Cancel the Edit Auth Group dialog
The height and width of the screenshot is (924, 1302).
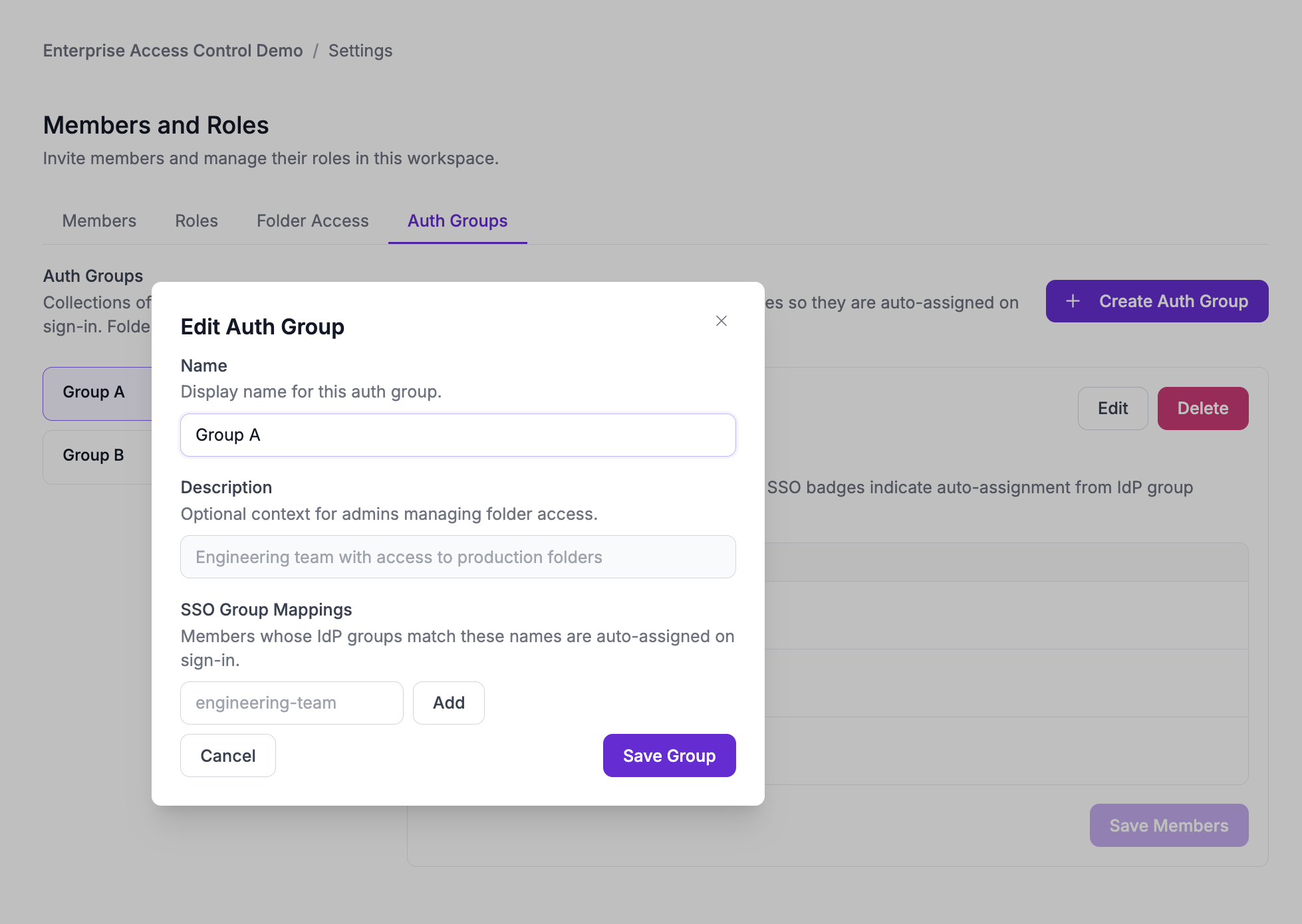click(228, 756)
